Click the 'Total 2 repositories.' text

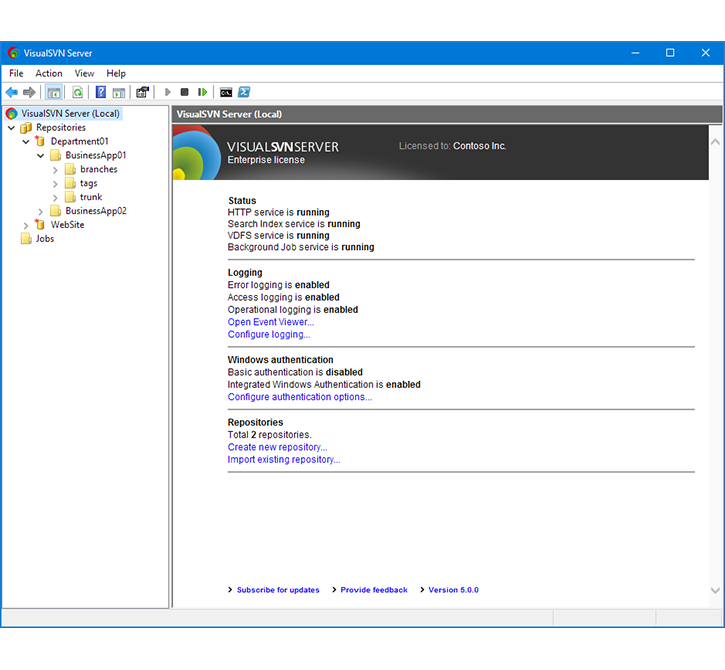click(x=270, y=435)
